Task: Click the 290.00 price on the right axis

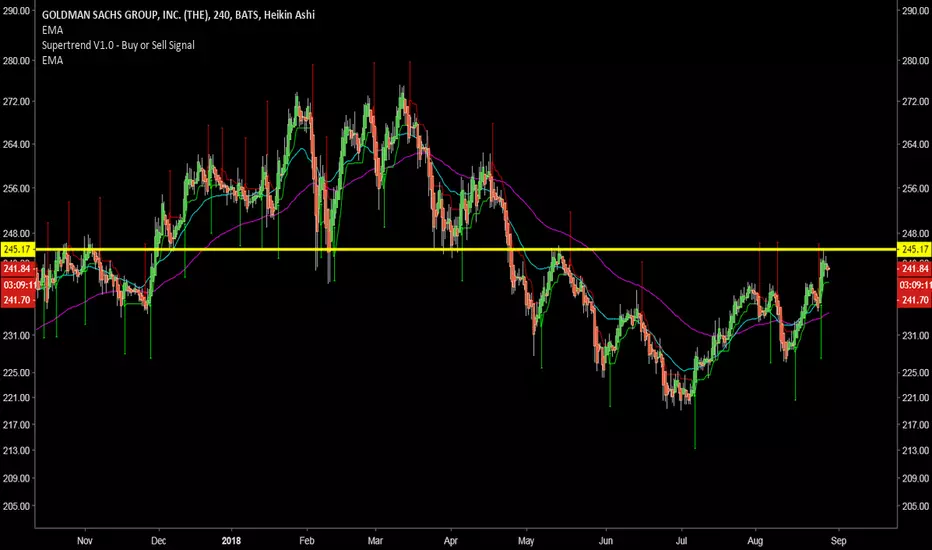Action: [915, 11]
